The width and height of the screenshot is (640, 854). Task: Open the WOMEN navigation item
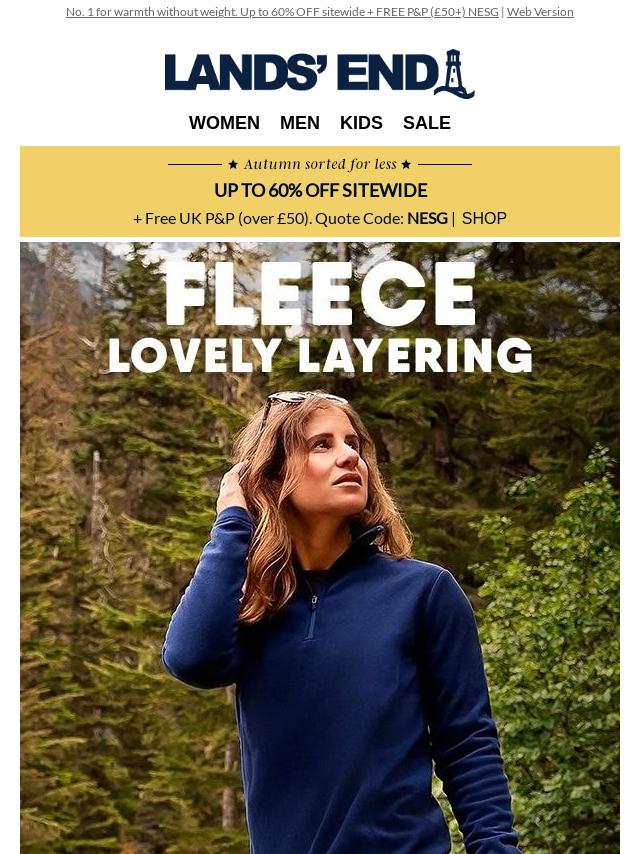click(x=224, y=123)
